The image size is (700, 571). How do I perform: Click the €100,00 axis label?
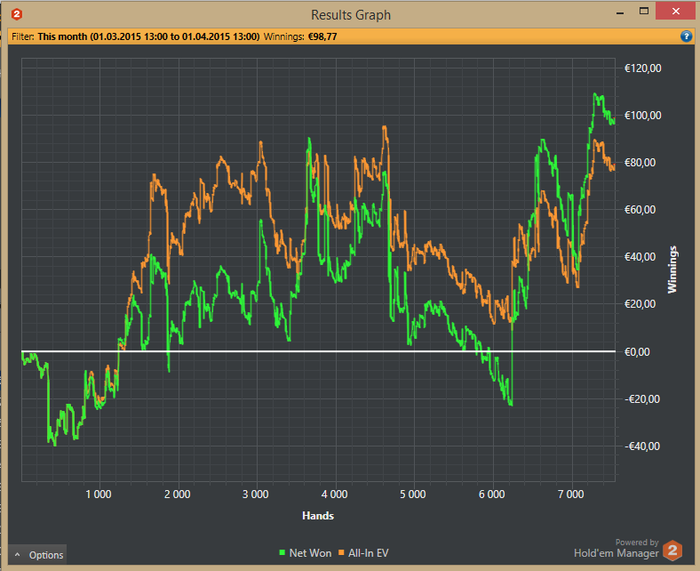[x=642, y=115]
